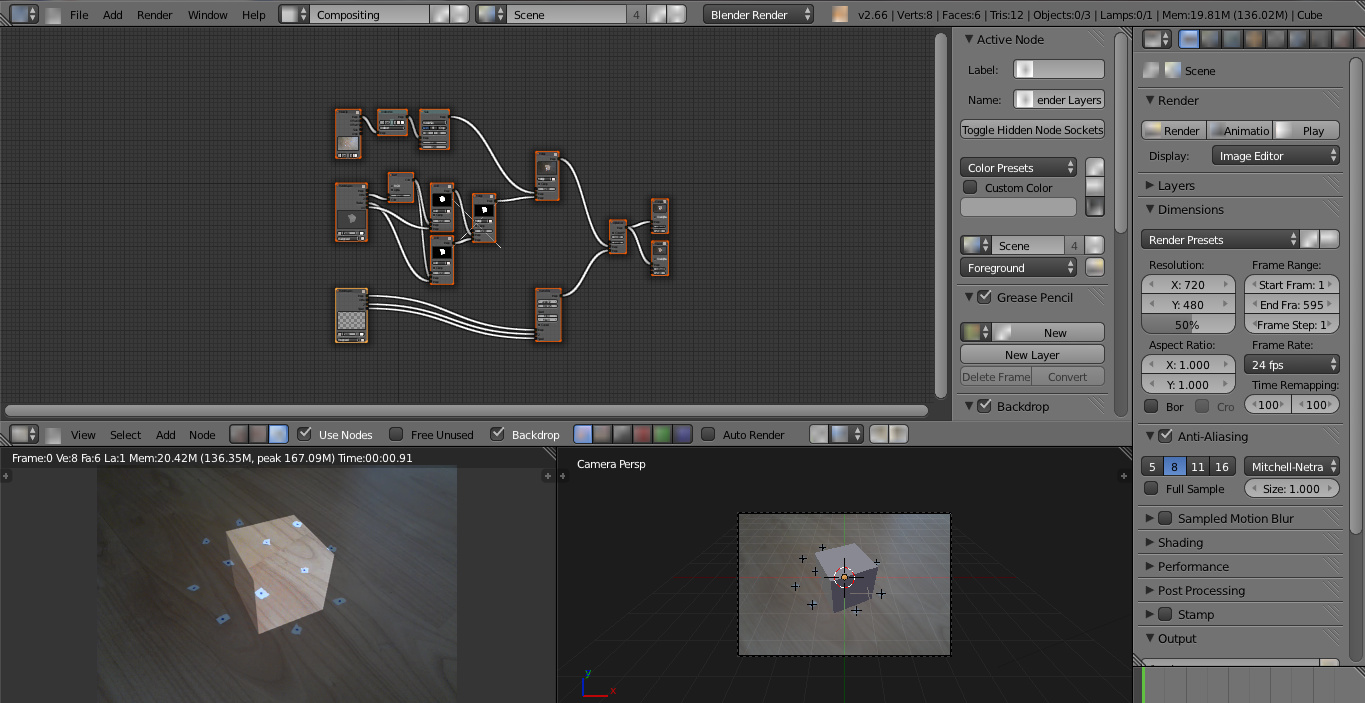The image size is (1365, 703).
Task: Enable the Stamp checkbox
Action: [x=1165, y=614]
